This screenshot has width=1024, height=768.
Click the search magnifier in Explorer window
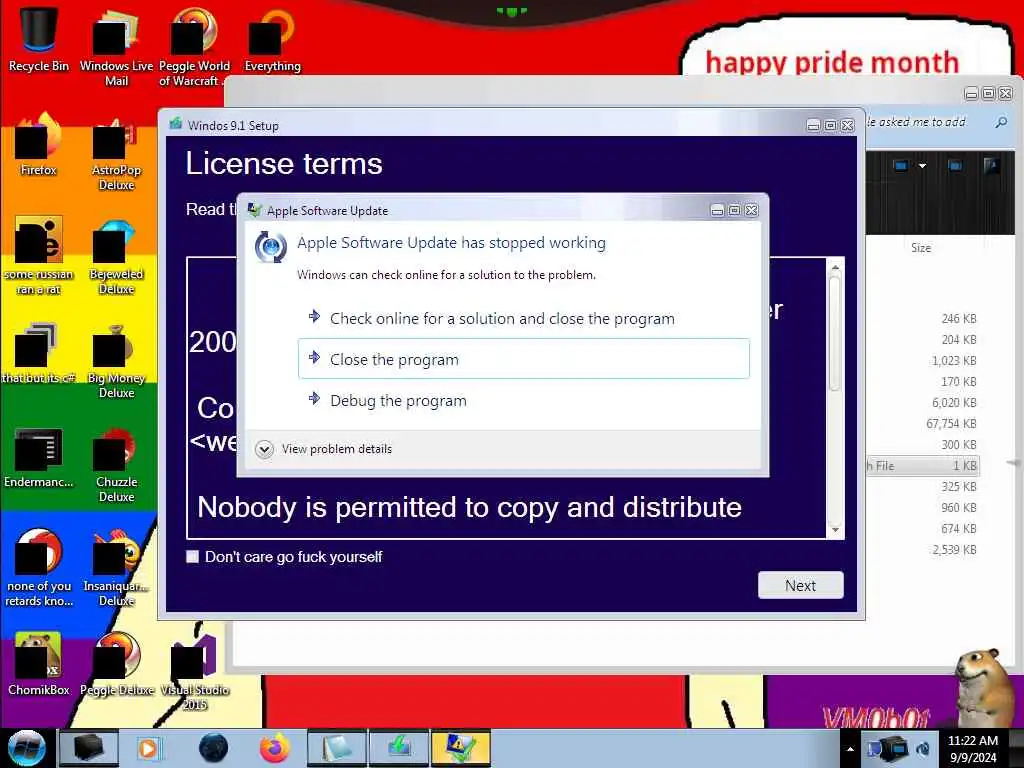tap(1000, 122)
